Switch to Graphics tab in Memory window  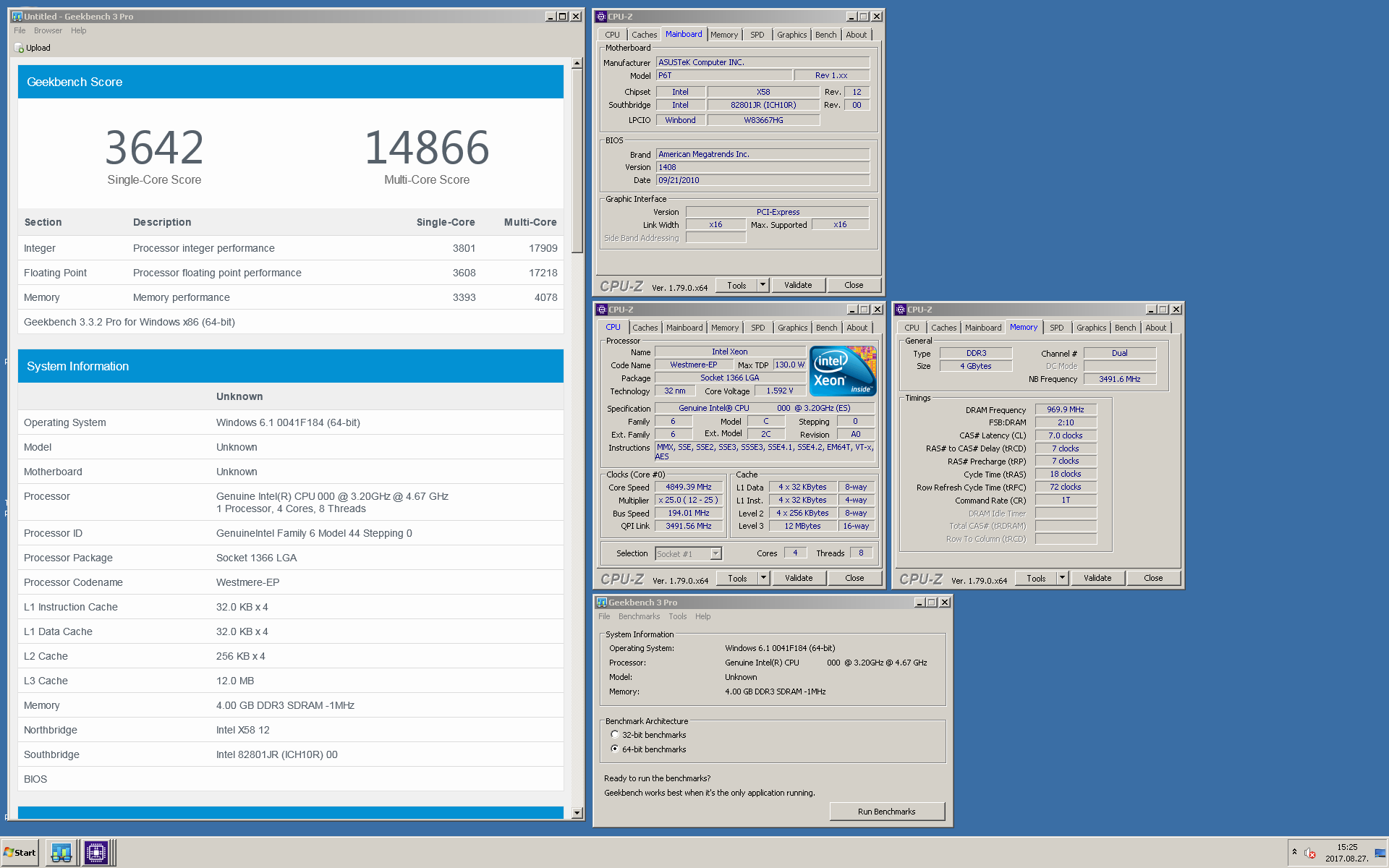1091,328
